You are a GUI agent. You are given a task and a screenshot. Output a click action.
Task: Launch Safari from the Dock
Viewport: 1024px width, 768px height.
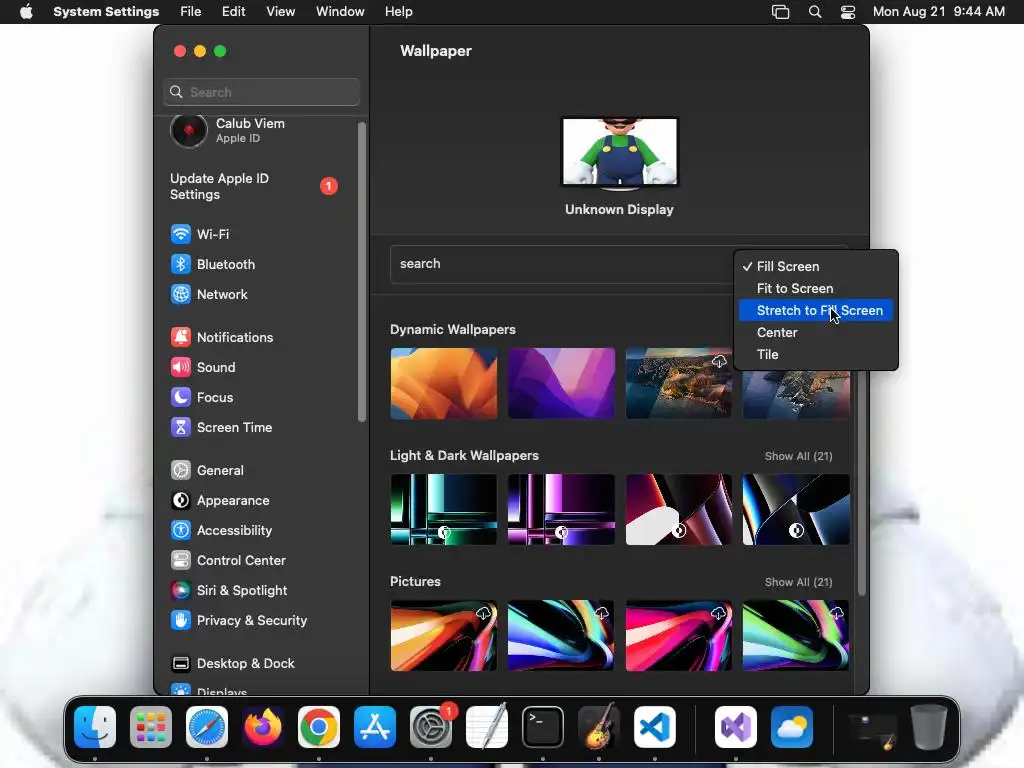[207, 727]
